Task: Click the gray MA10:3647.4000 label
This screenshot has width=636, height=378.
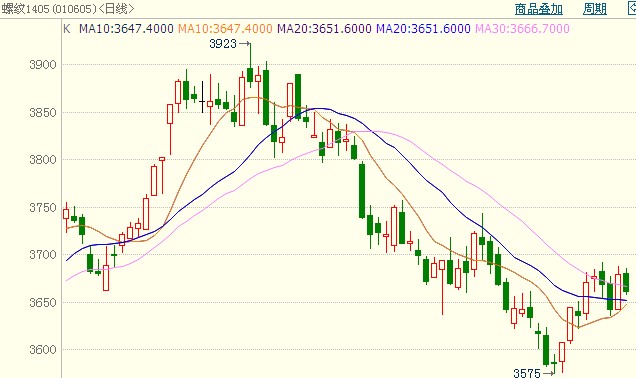Action: coord(126,28)
